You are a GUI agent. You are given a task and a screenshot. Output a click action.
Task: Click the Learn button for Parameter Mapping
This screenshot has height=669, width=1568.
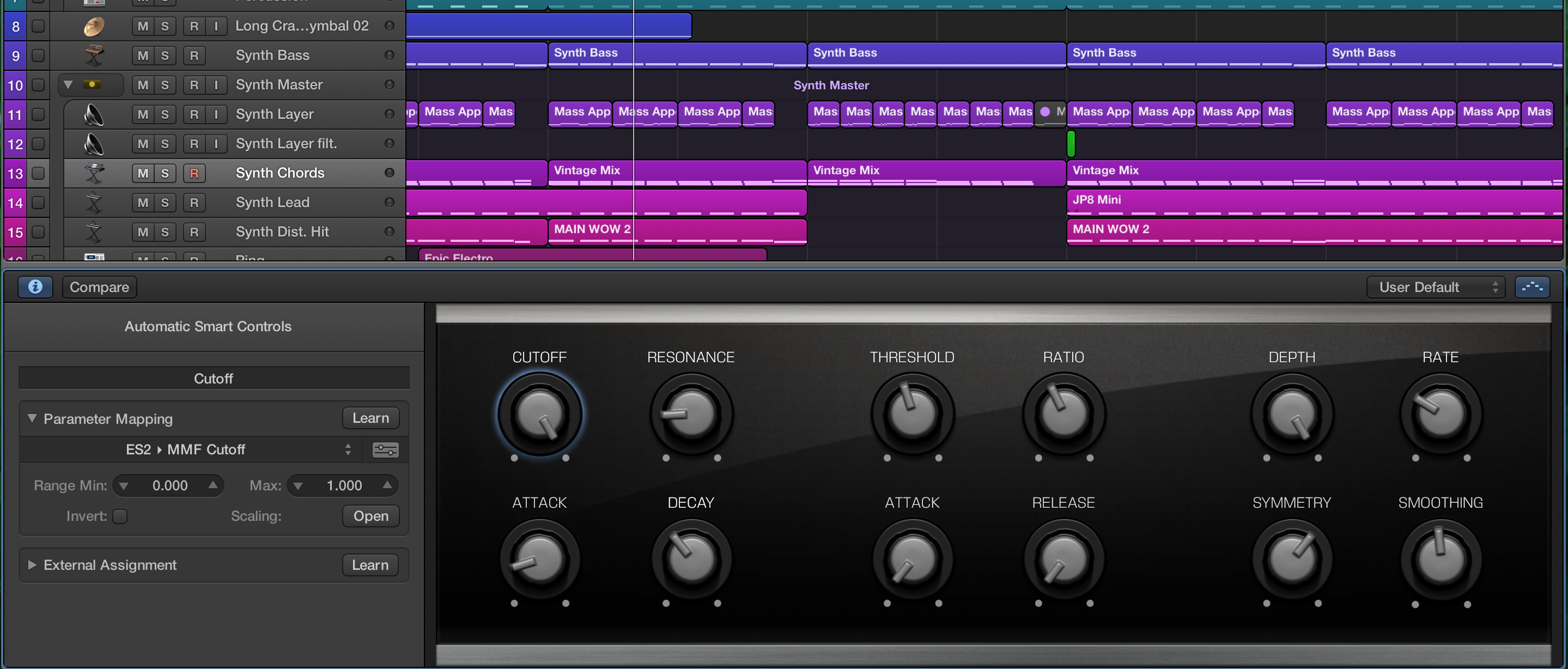370,418
